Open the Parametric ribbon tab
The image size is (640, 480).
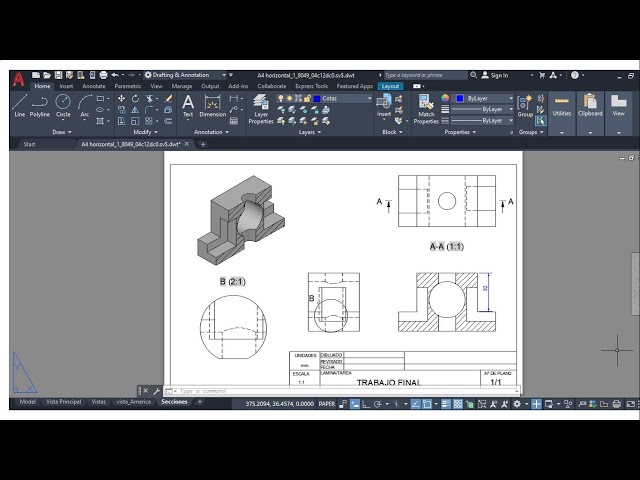128,86
